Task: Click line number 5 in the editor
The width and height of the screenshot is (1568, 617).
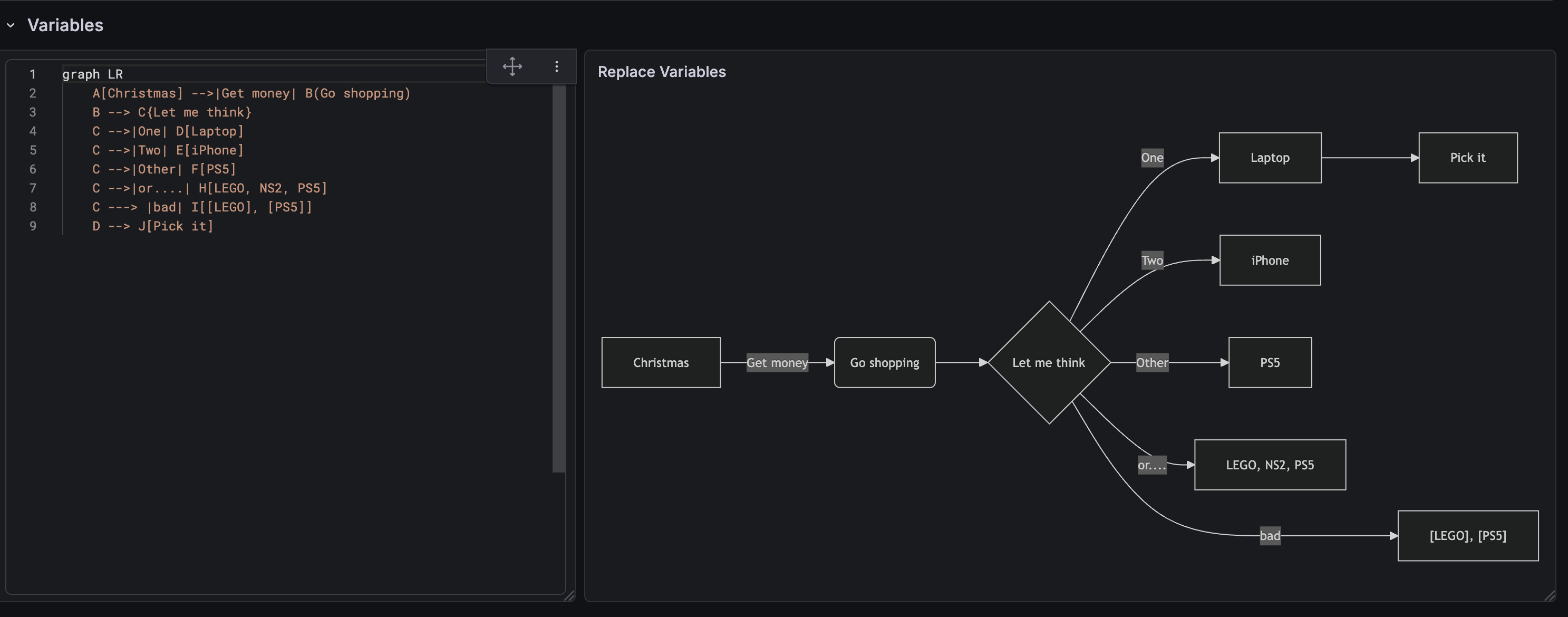Action: point(33,150)
